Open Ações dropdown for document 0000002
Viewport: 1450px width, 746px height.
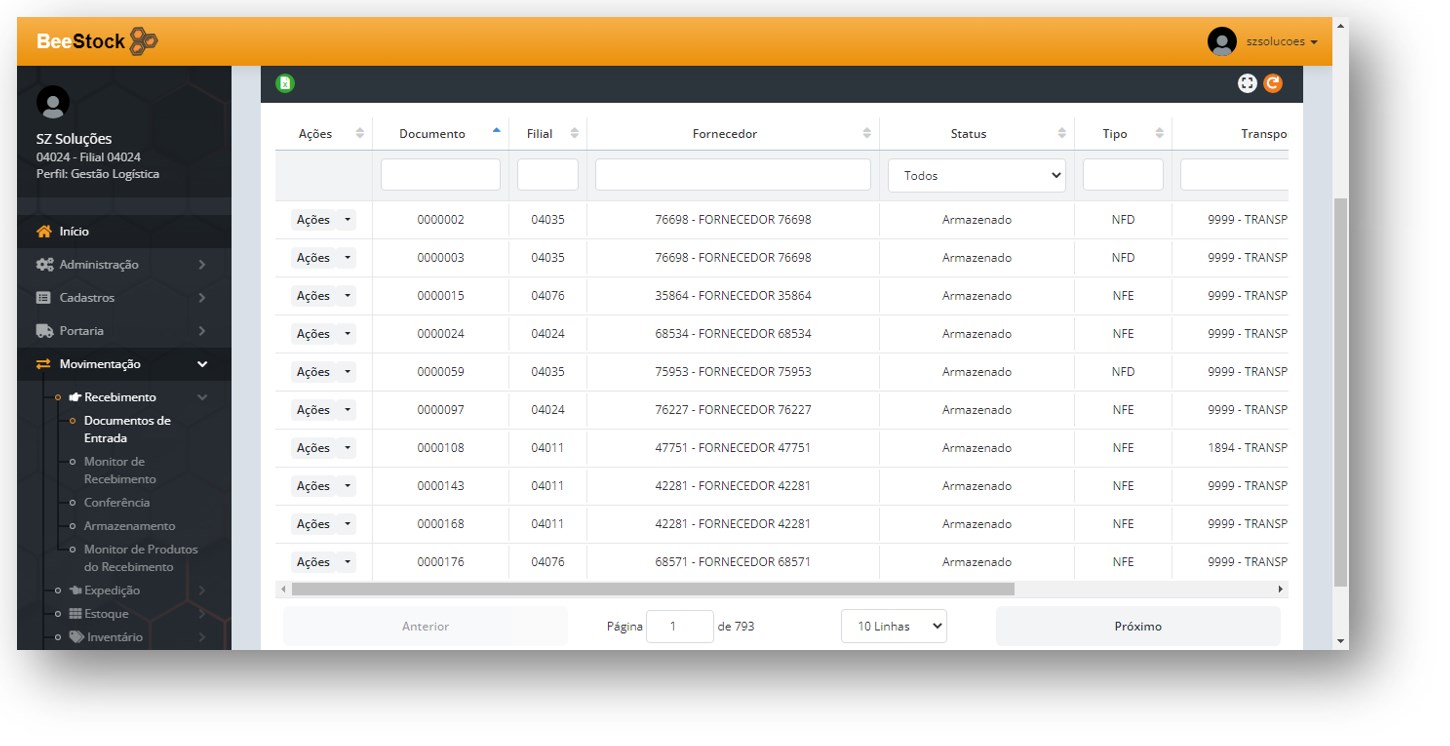pyautogui.click(x=347, y=220)
